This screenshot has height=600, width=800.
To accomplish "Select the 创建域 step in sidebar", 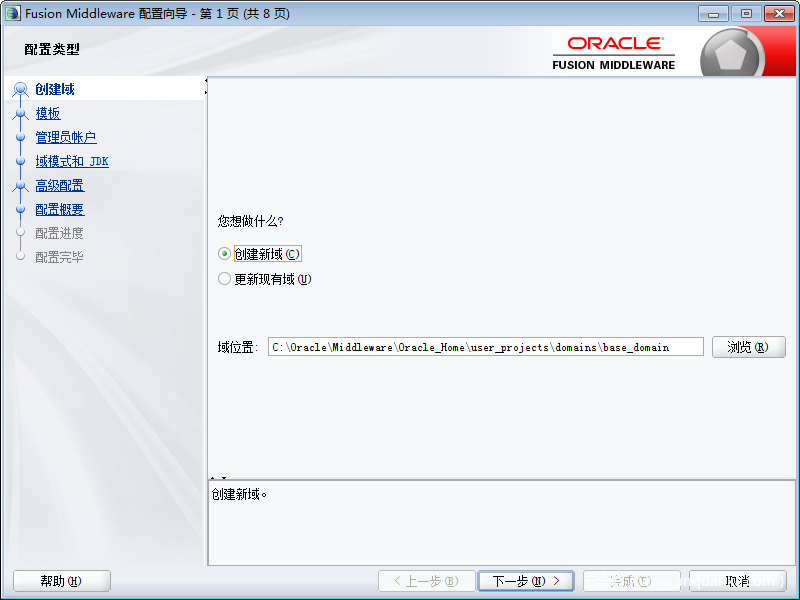I will pos(55,89).
